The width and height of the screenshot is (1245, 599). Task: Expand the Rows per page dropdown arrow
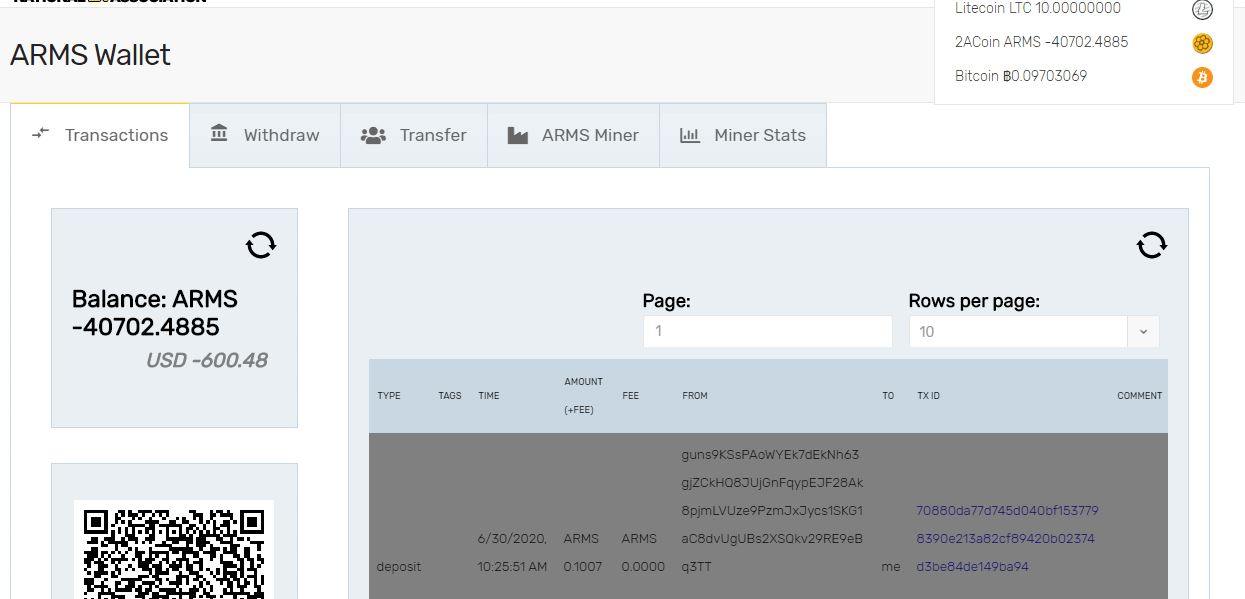1143,332
